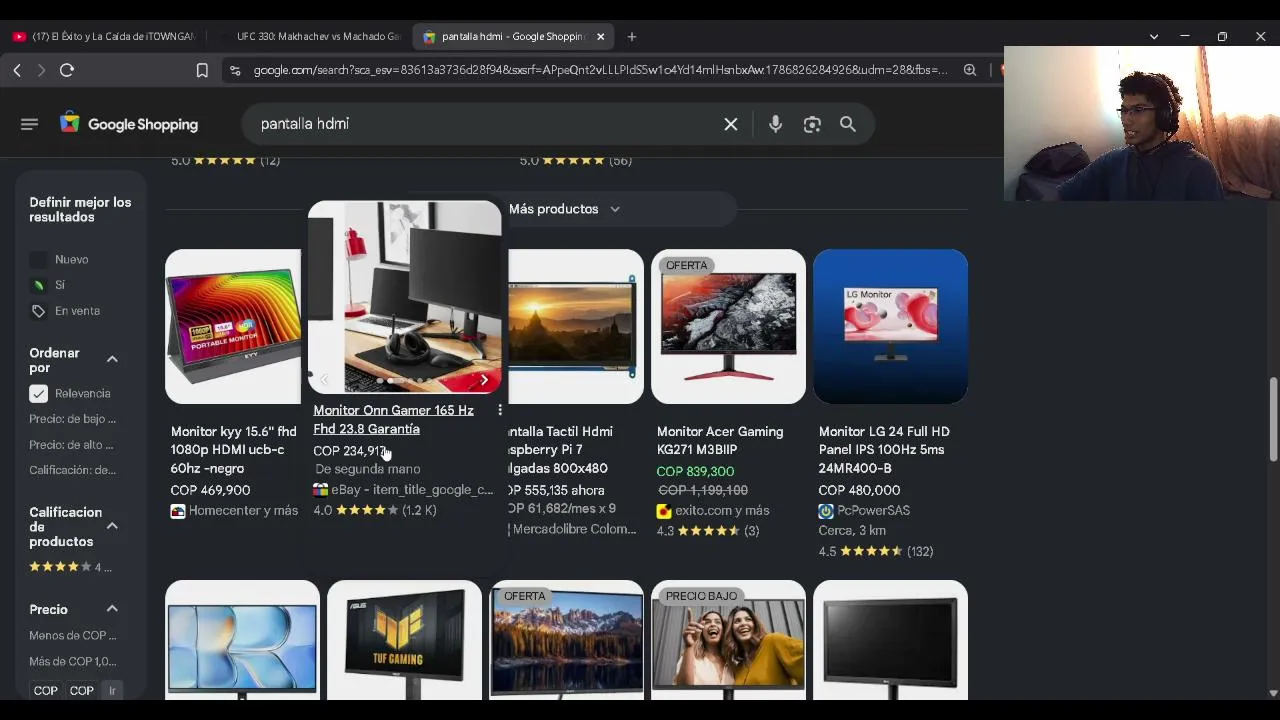
Task: Open the Google Shopping hamburger menu
Action: click(29, 124)
